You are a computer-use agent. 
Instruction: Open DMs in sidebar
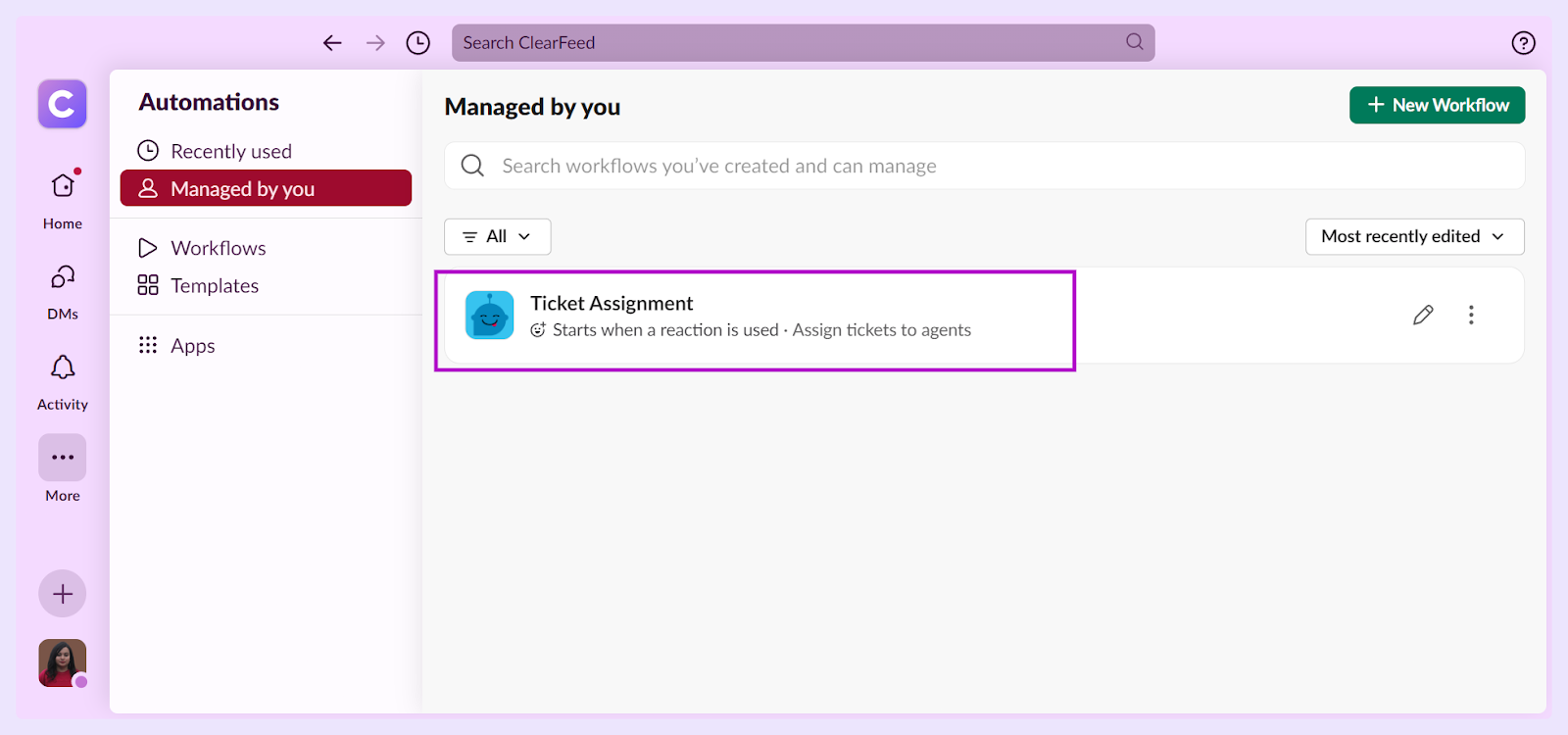coord(63,291)
